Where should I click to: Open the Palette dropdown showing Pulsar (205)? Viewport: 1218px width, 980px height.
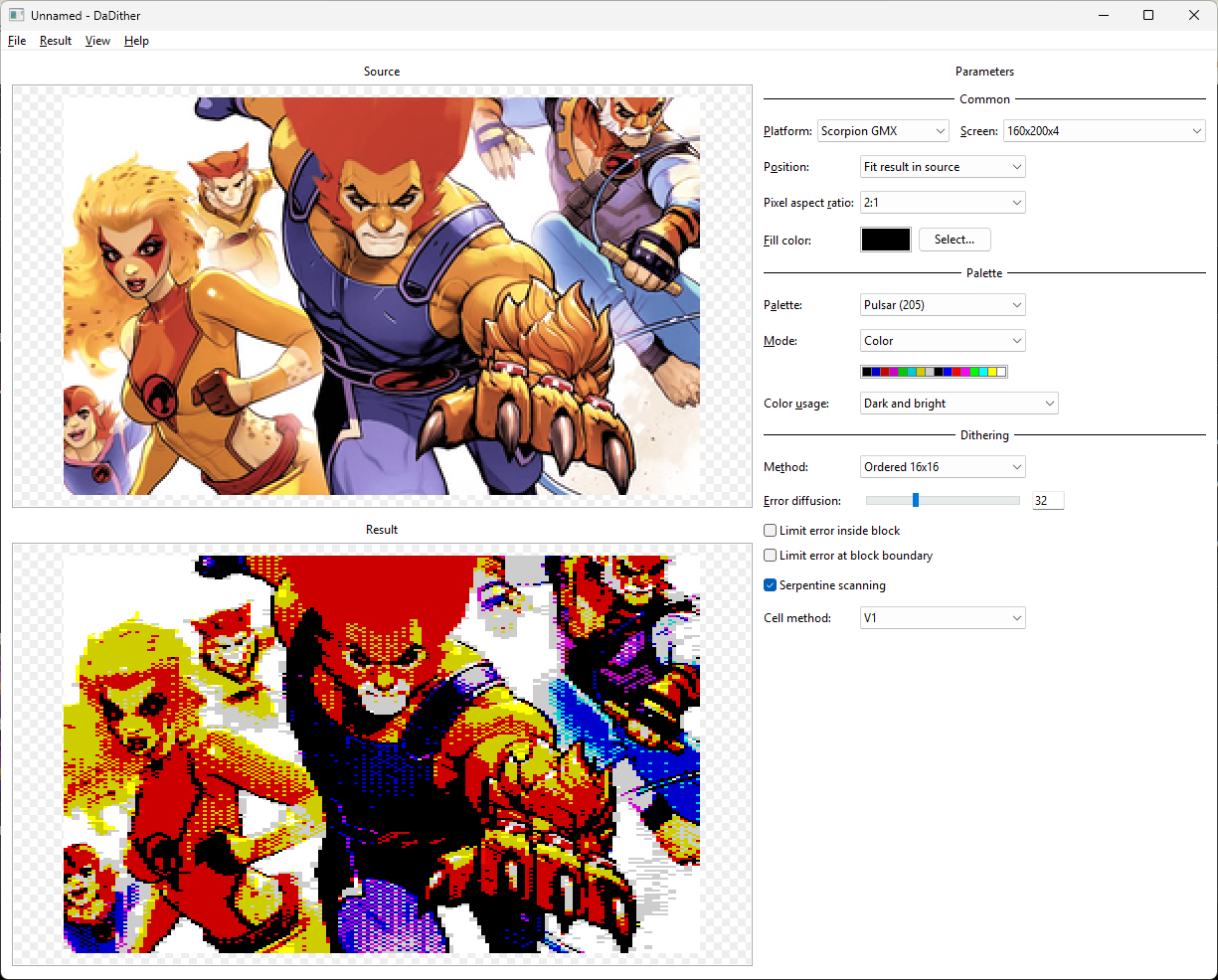(943, 305)
